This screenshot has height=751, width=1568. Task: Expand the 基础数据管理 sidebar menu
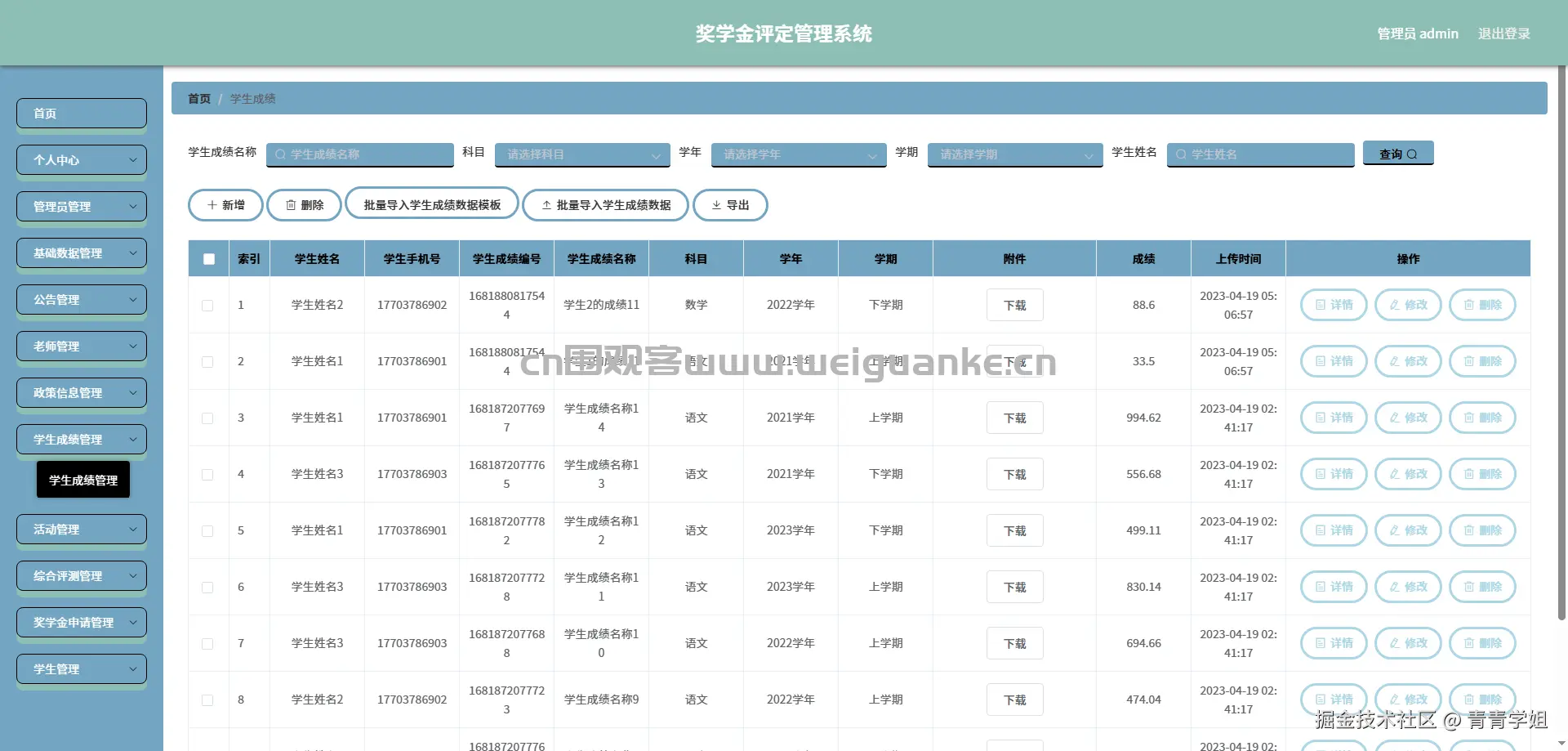(82, 253)
